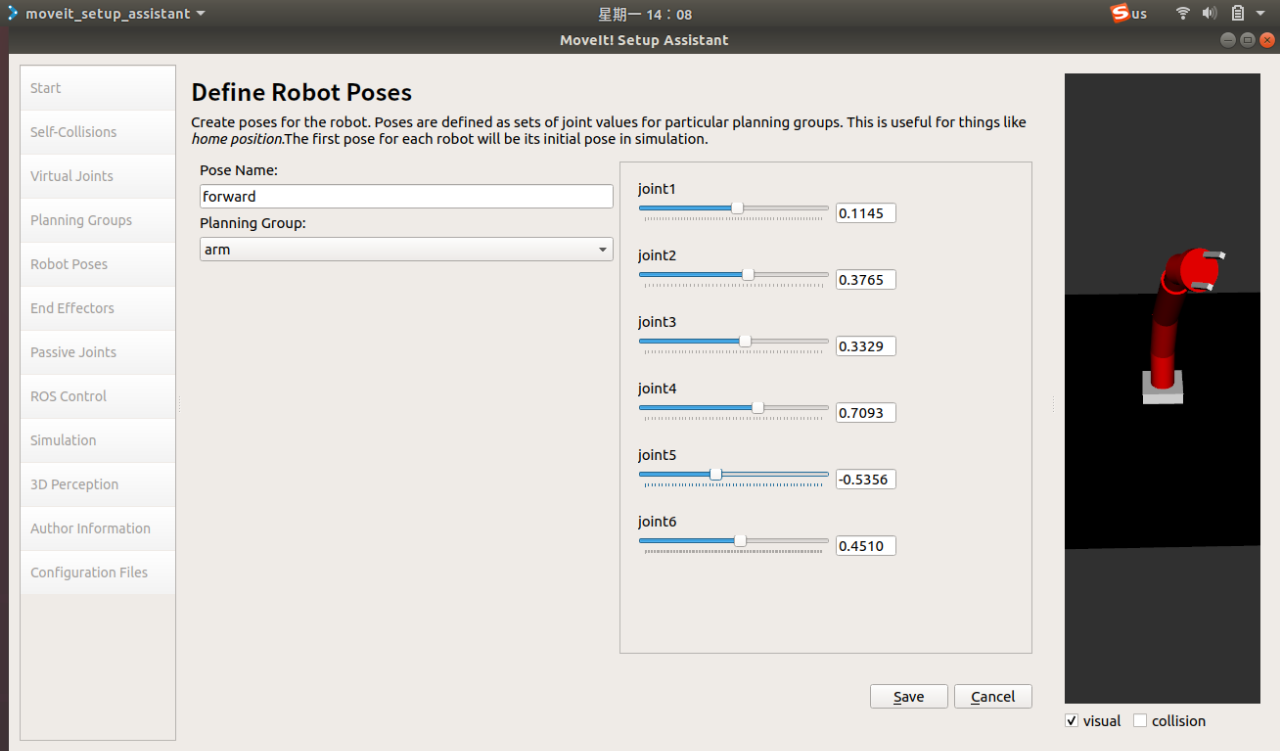Select the Robot Poses step
The height and width of the screenshot is (751, 1280).
[98, 264]
